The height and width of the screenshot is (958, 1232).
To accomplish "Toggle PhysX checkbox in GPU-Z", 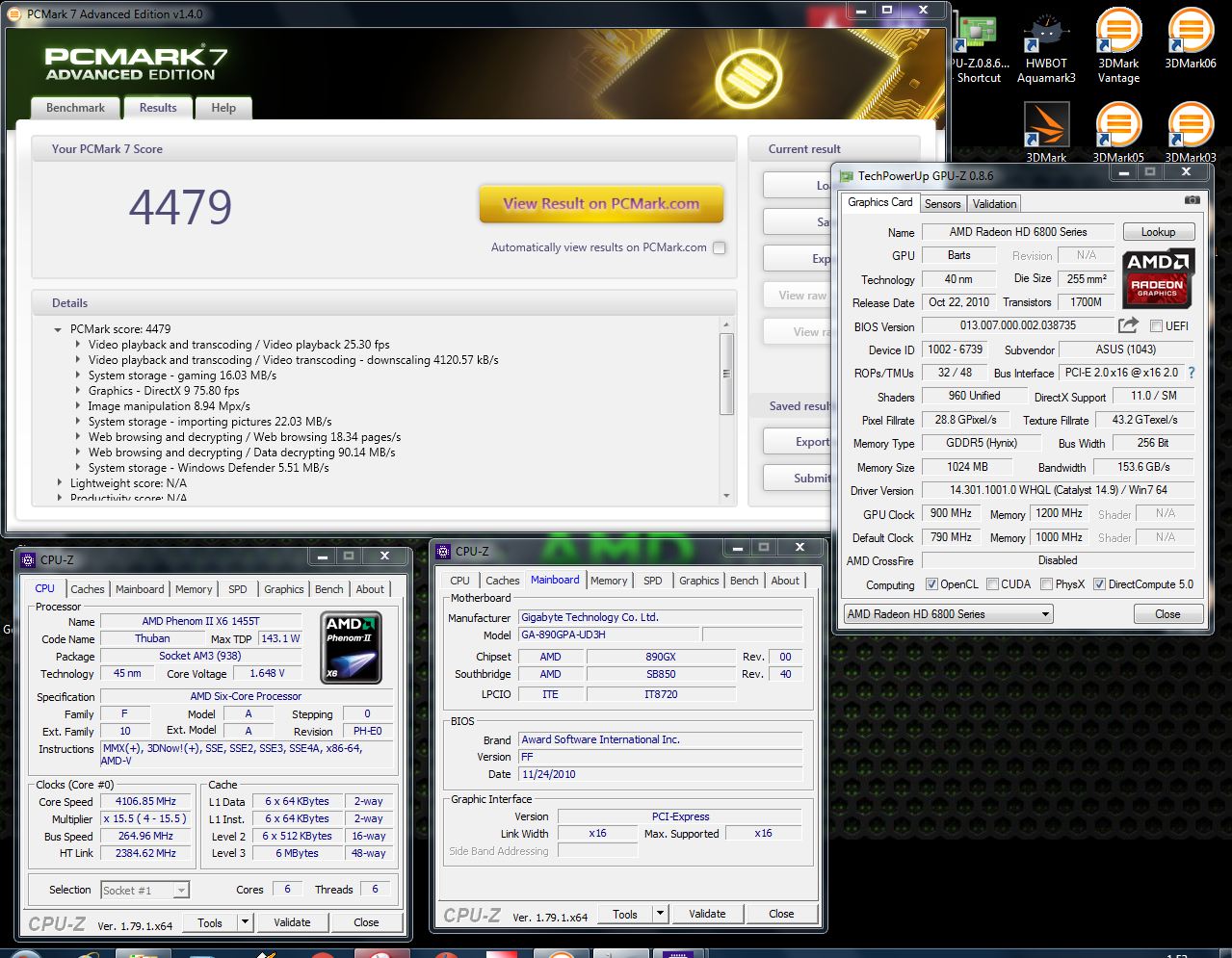I will pos(1046,584).
